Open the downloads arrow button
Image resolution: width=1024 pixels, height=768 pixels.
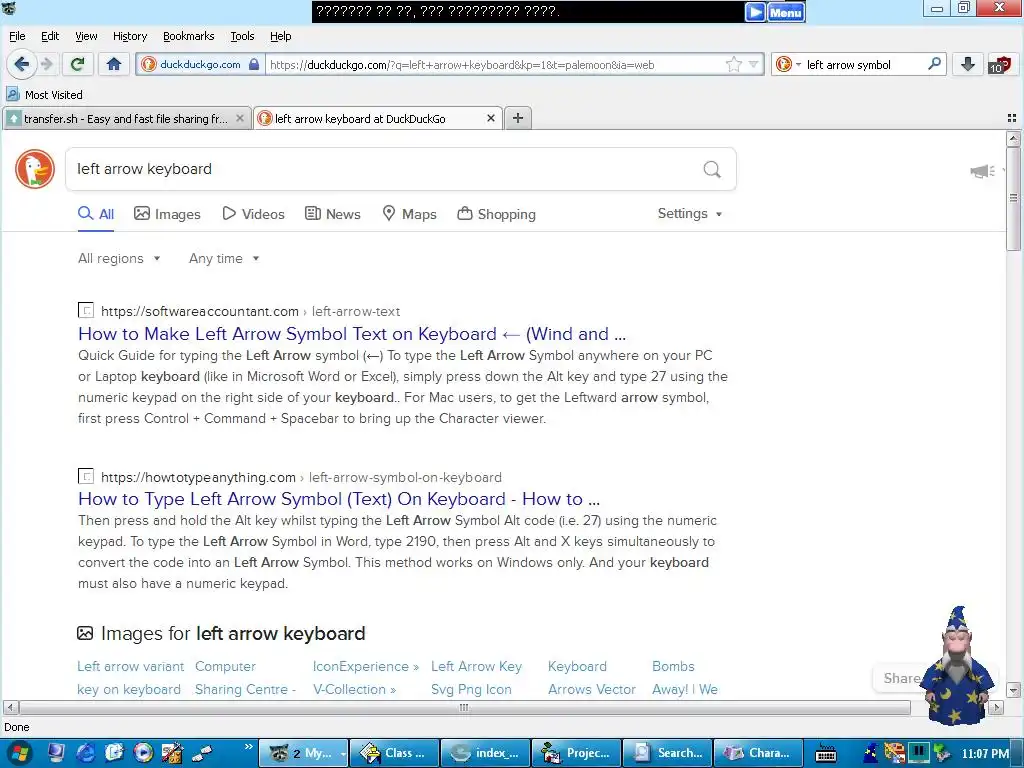(968, 64)
